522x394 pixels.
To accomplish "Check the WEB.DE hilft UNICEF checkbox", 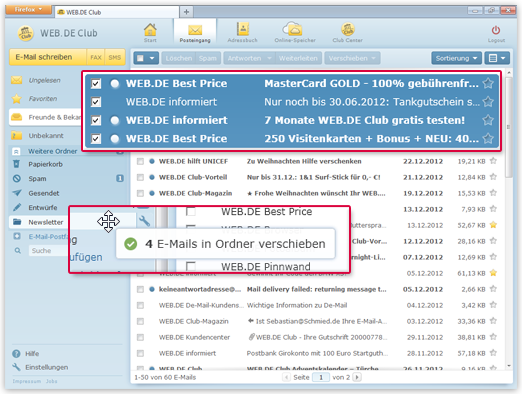I will pyautogui.click(x=140, y=161).
